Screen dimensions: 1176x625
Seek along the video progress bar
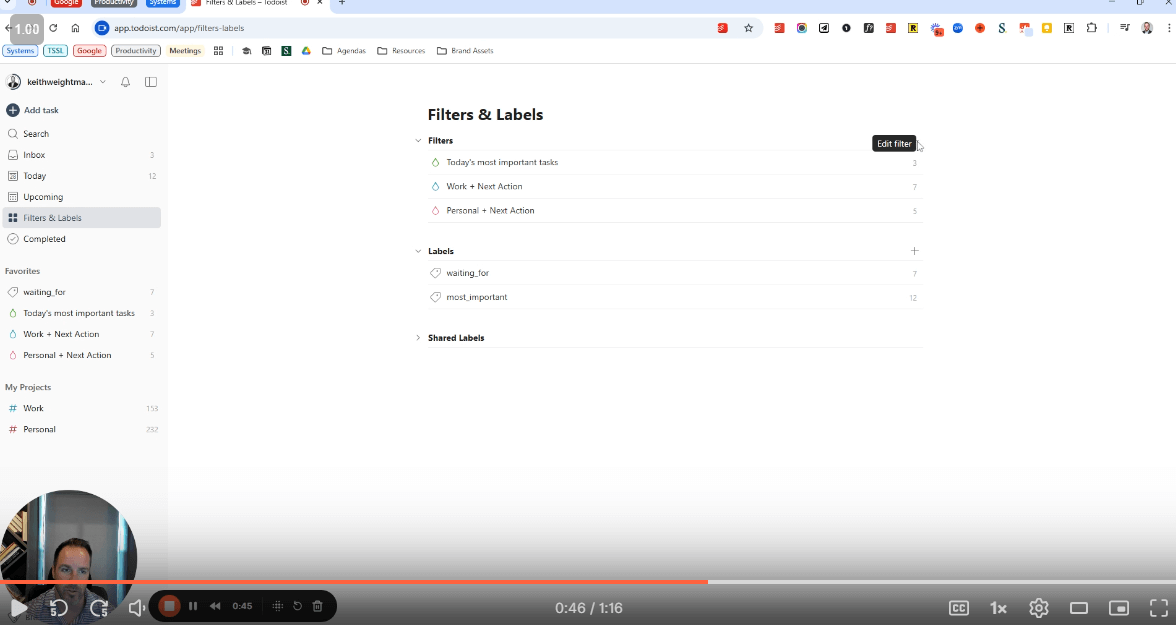coord(588,581)
